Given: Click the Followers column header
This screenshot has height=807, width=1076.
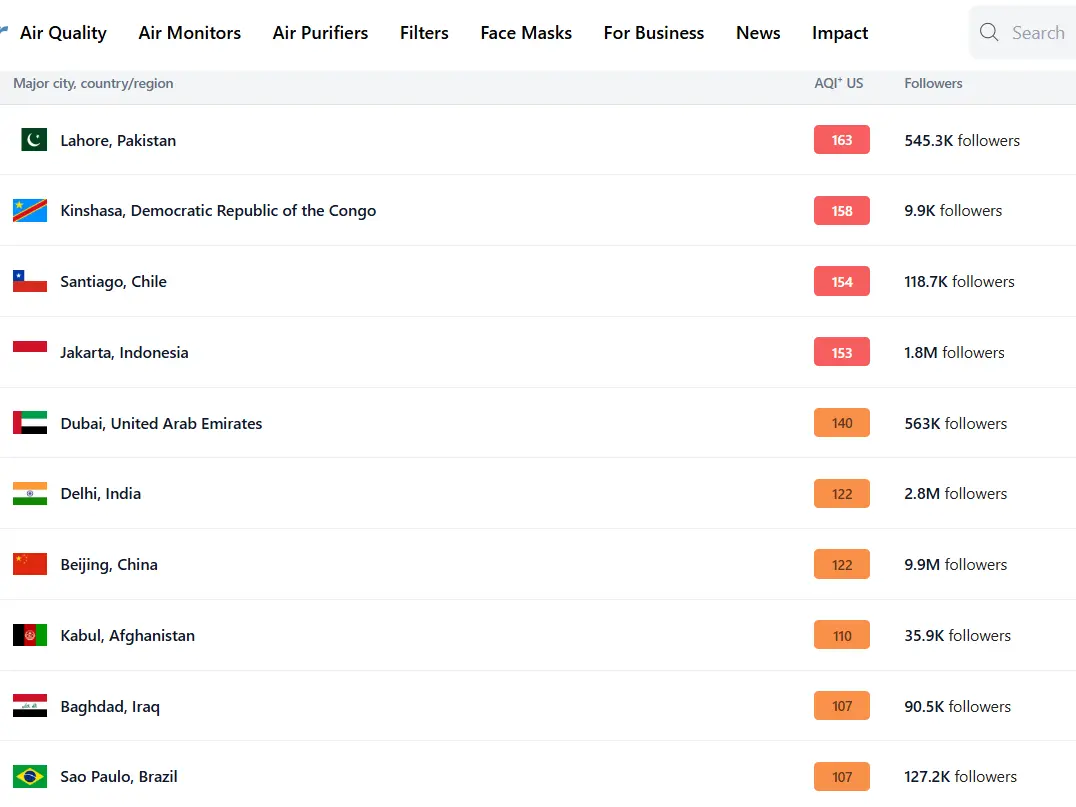Looking at the screenshot, I should (x=933, y=83).
